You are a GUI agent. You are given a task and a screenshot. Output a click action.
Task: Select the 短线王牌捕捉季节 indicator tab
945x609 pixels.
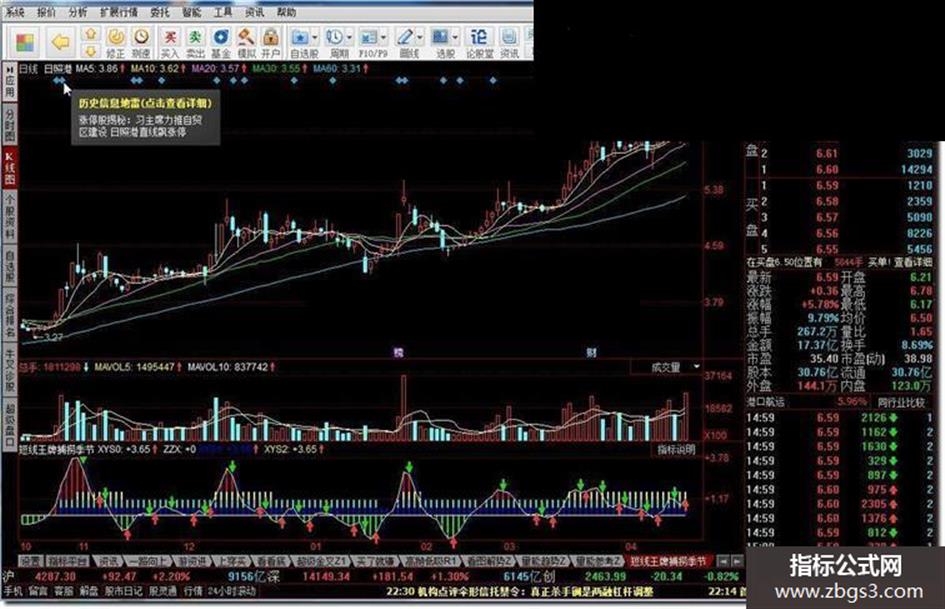(668, 561)
